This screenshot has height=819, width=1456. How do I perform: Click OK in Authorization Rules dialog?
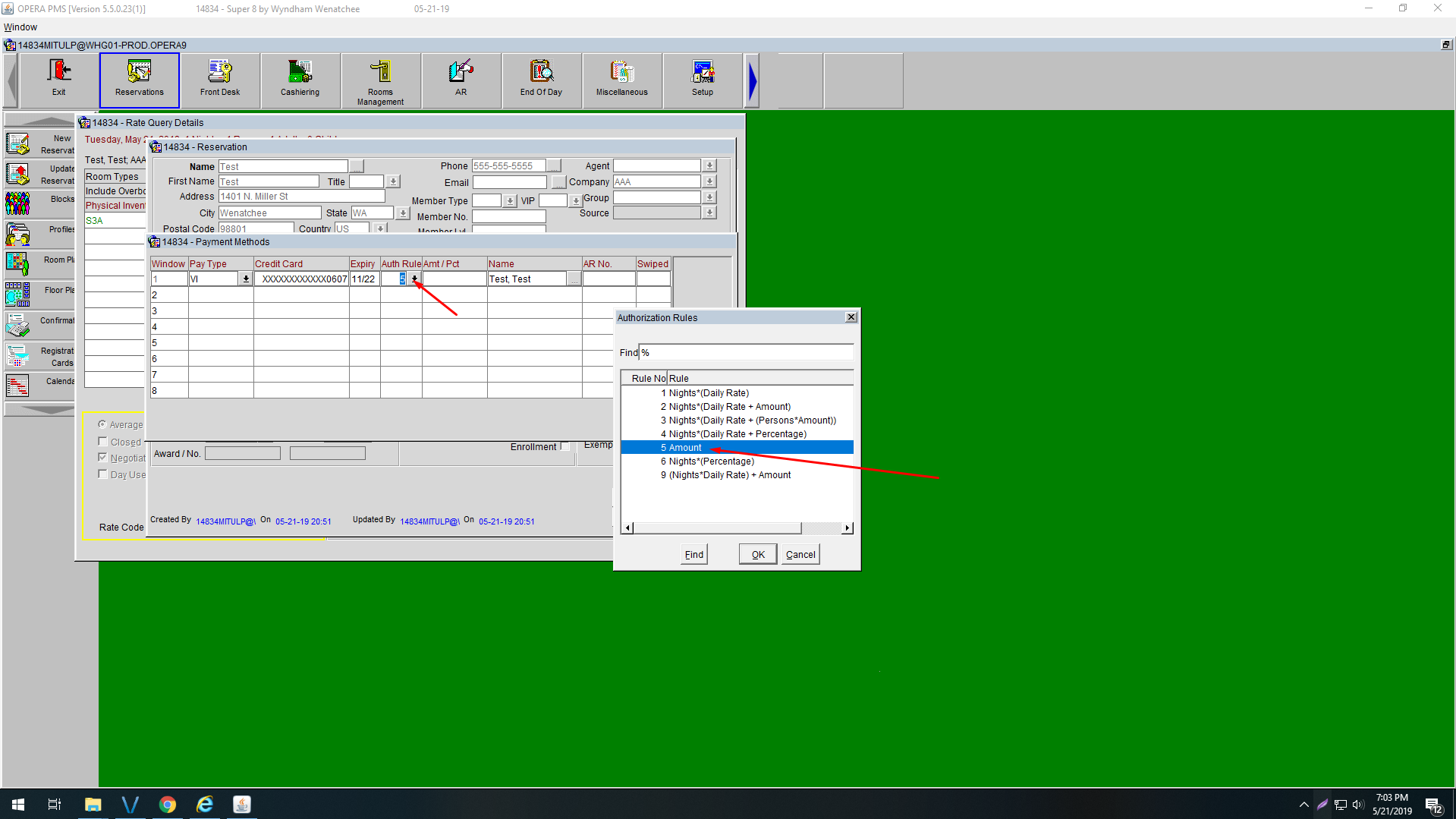click(x=757, y=555)
